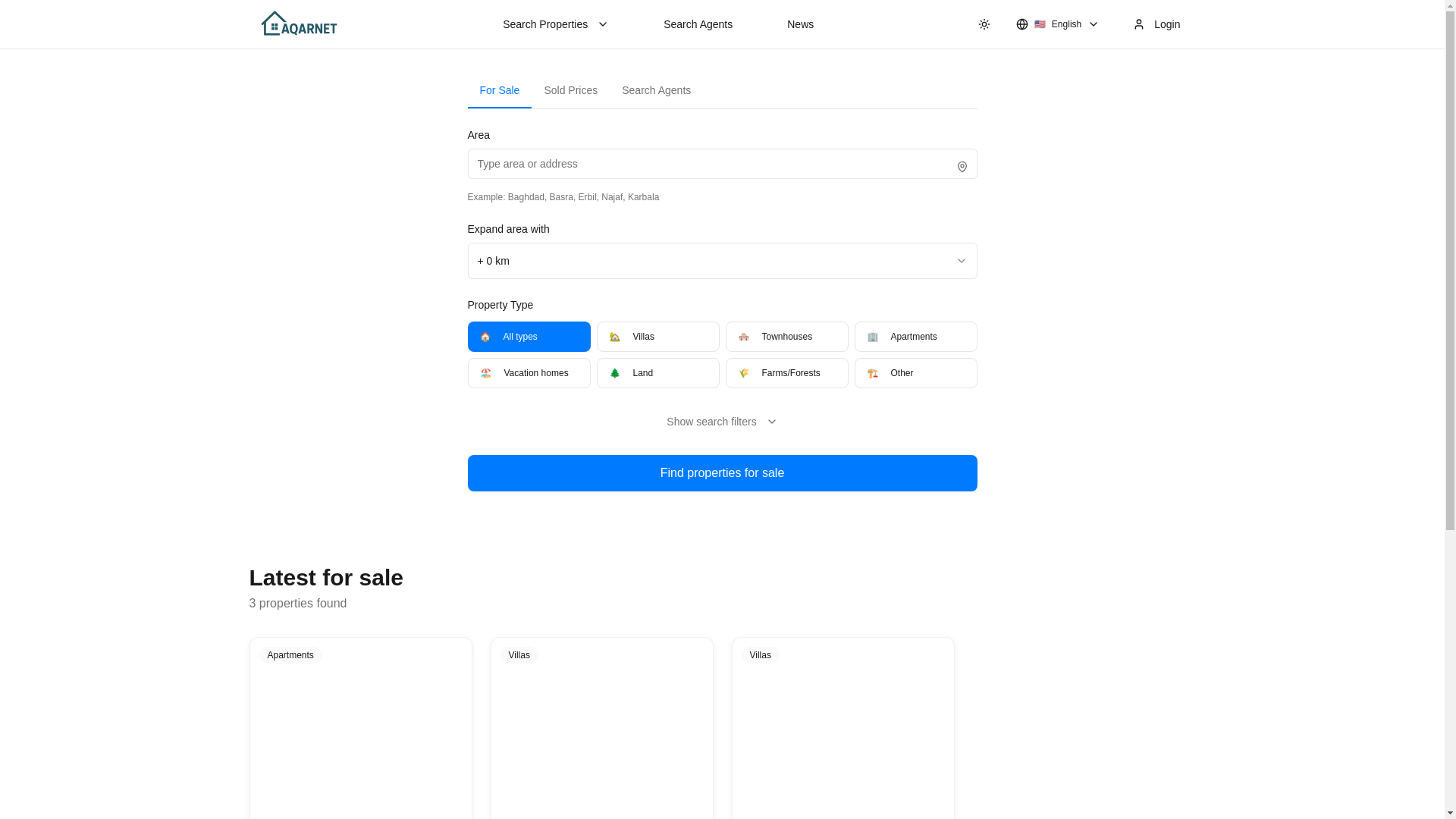The width and height of the screenshot is (1456, 819).
Task: Click the house icon in All types
Action: [485, 337]
